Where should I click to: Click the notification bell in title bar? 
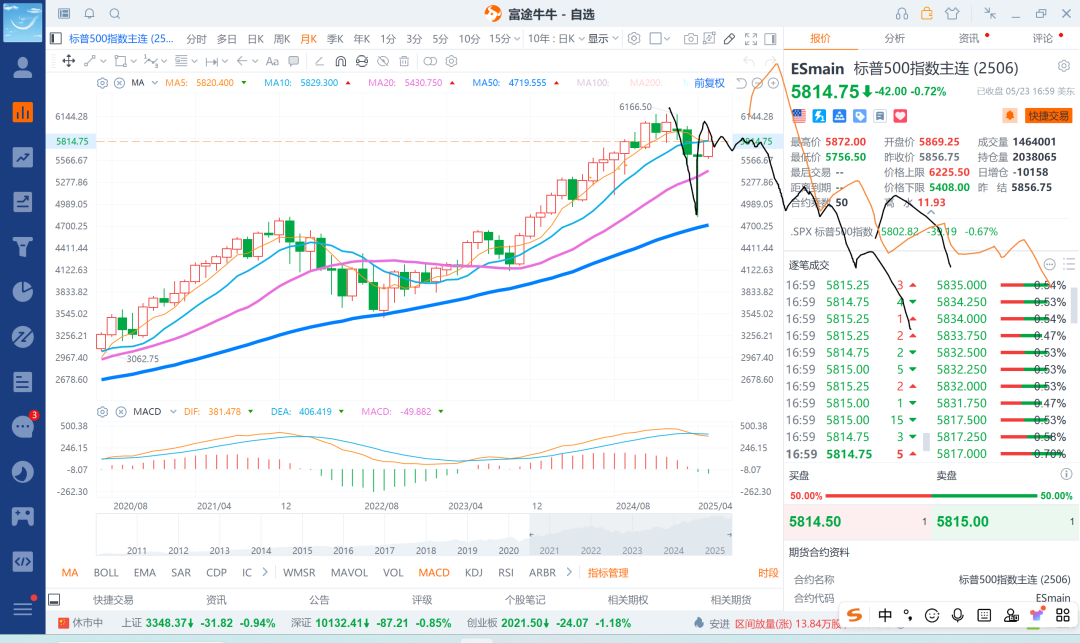[90, 14]
